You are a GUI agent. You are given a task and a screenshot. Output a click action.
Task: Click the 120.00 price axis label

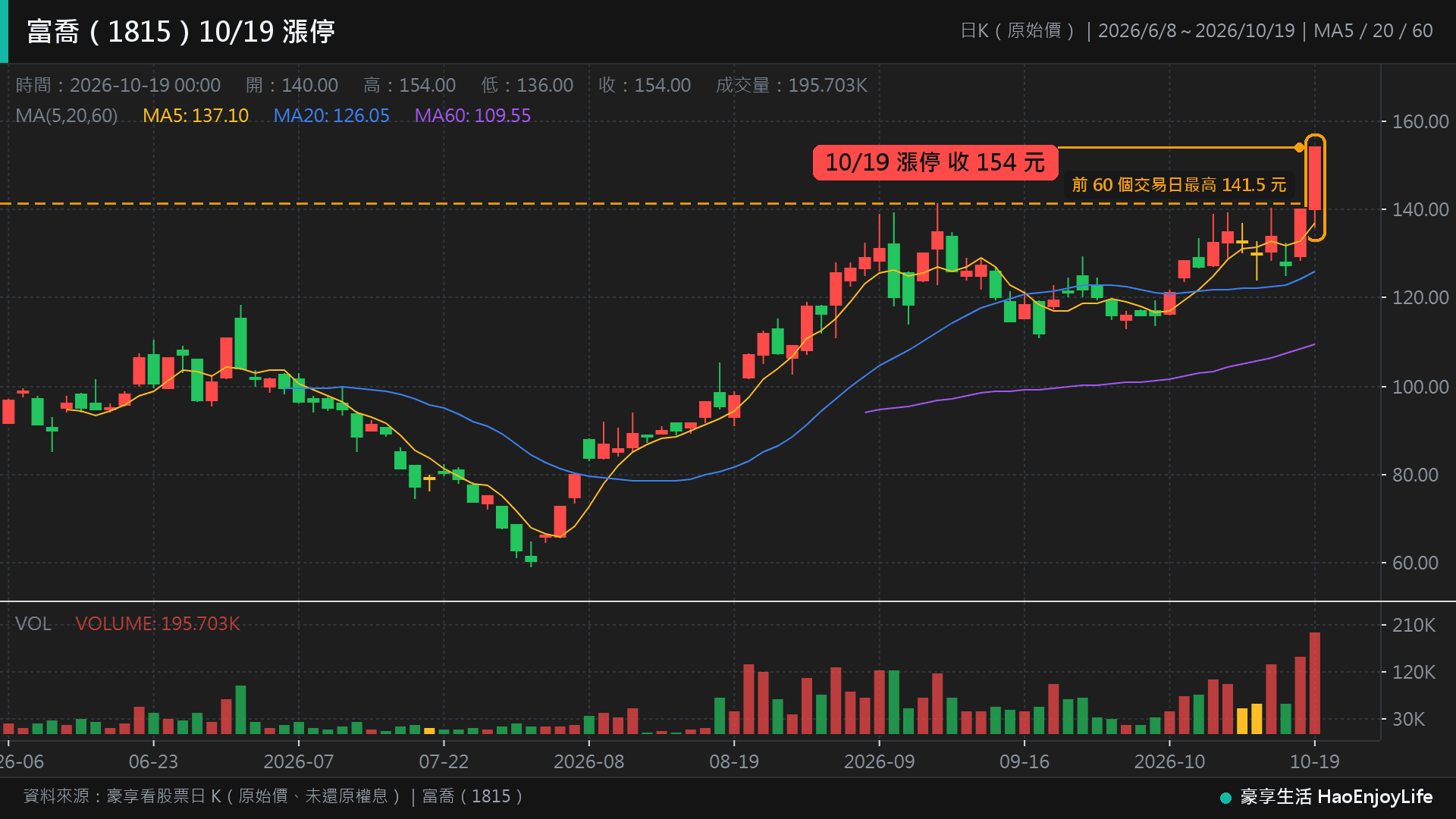[x=1420, y=297]
